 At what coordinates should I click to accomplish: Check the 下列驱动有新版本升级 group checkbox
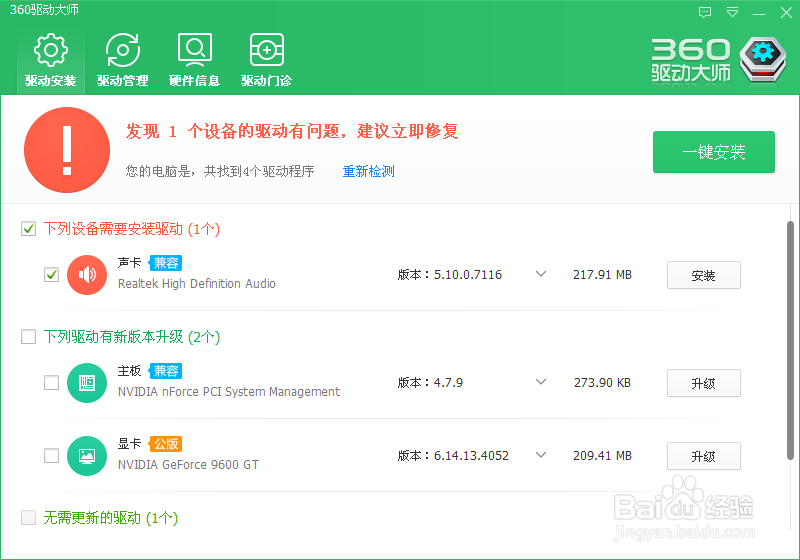tap(29, 337)
